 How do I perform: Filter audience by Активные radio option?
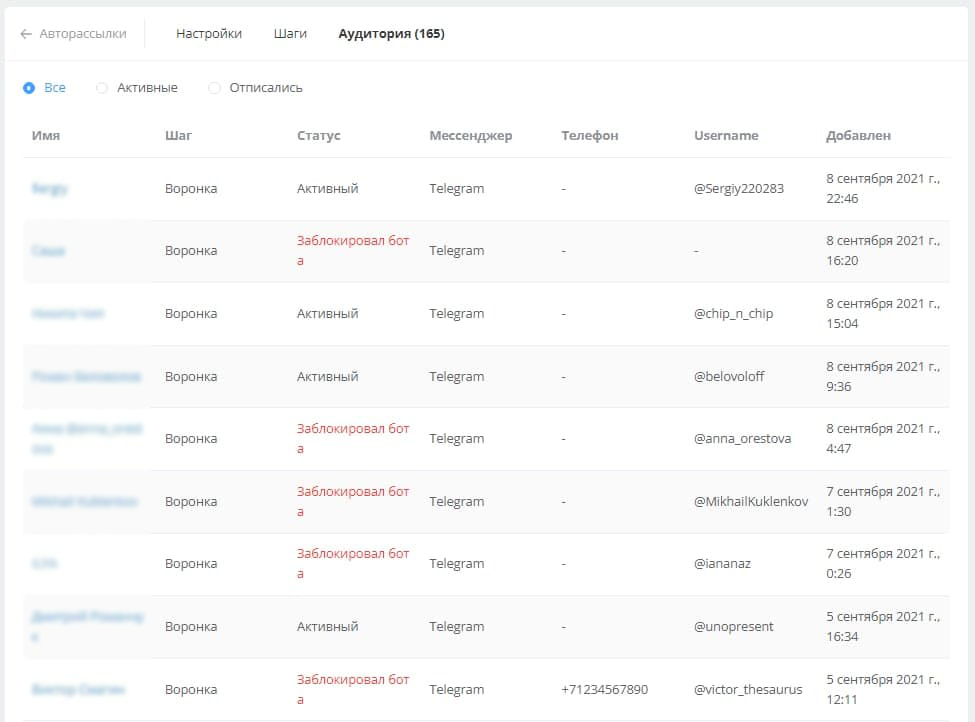click(x=102, y=88)
